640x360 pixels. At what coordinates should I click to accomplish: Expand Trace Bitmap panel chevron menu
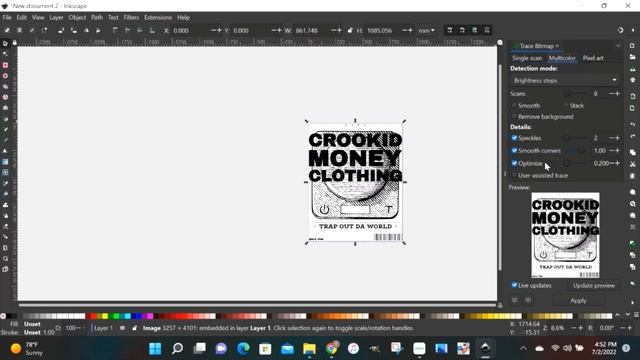click(x=618, y=46)
